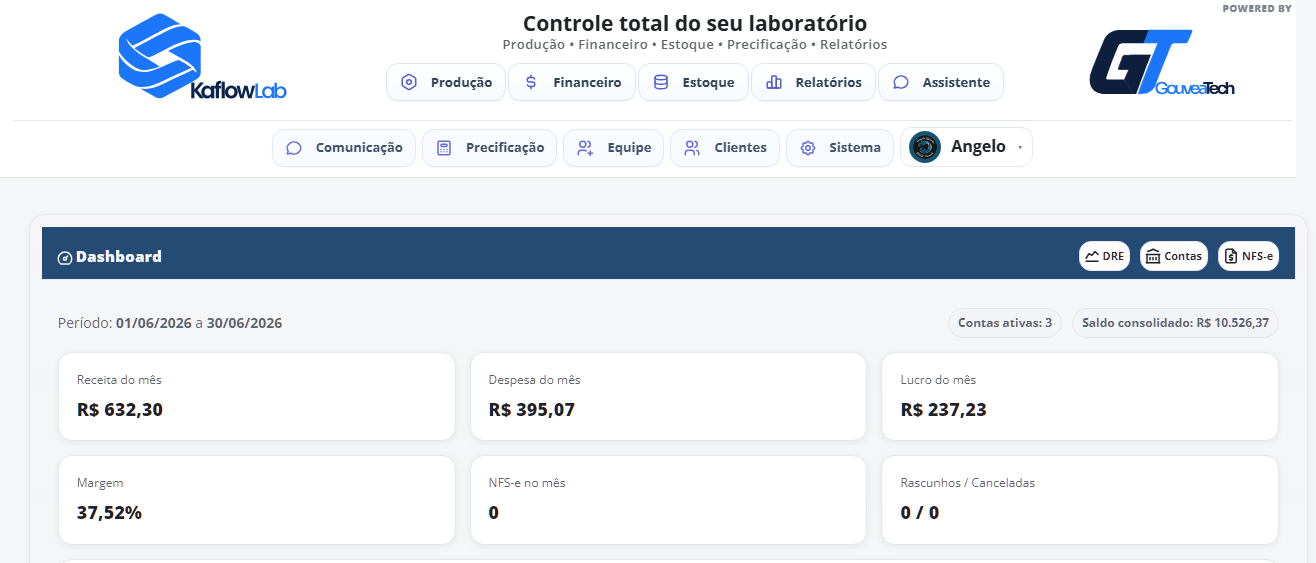Click the margin value 37,52%
The image size is (1316, 563).
pos(110,513)
